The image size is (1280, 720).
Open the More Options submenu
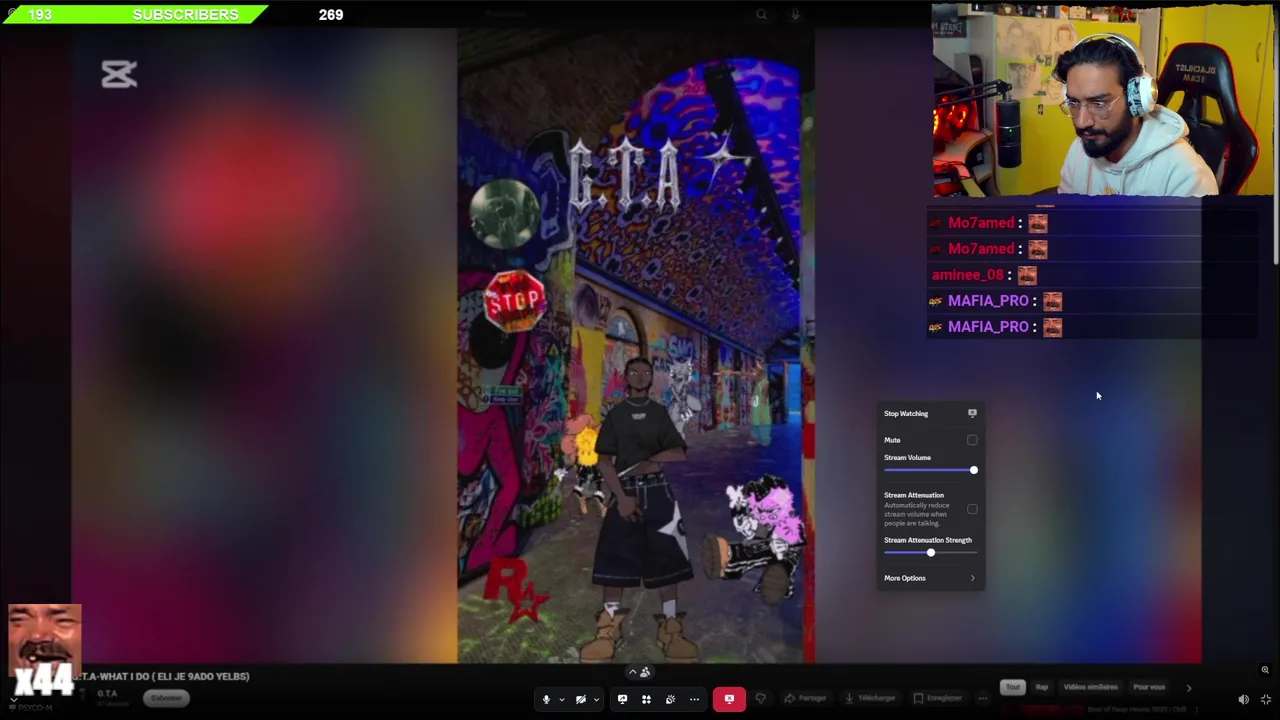(930, 578)
